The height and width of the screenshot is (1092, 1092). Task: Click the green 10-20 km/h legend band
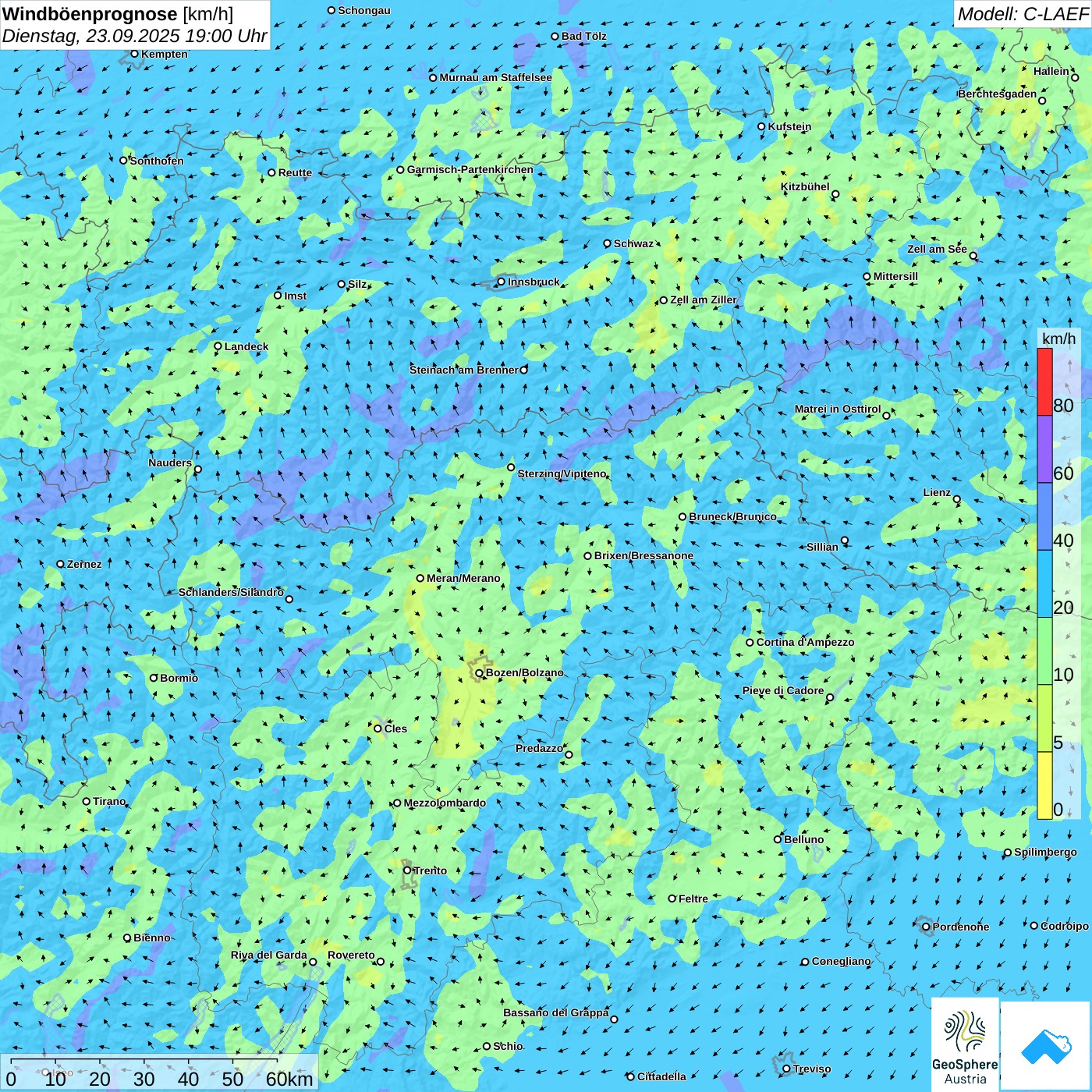(1044, 651)
